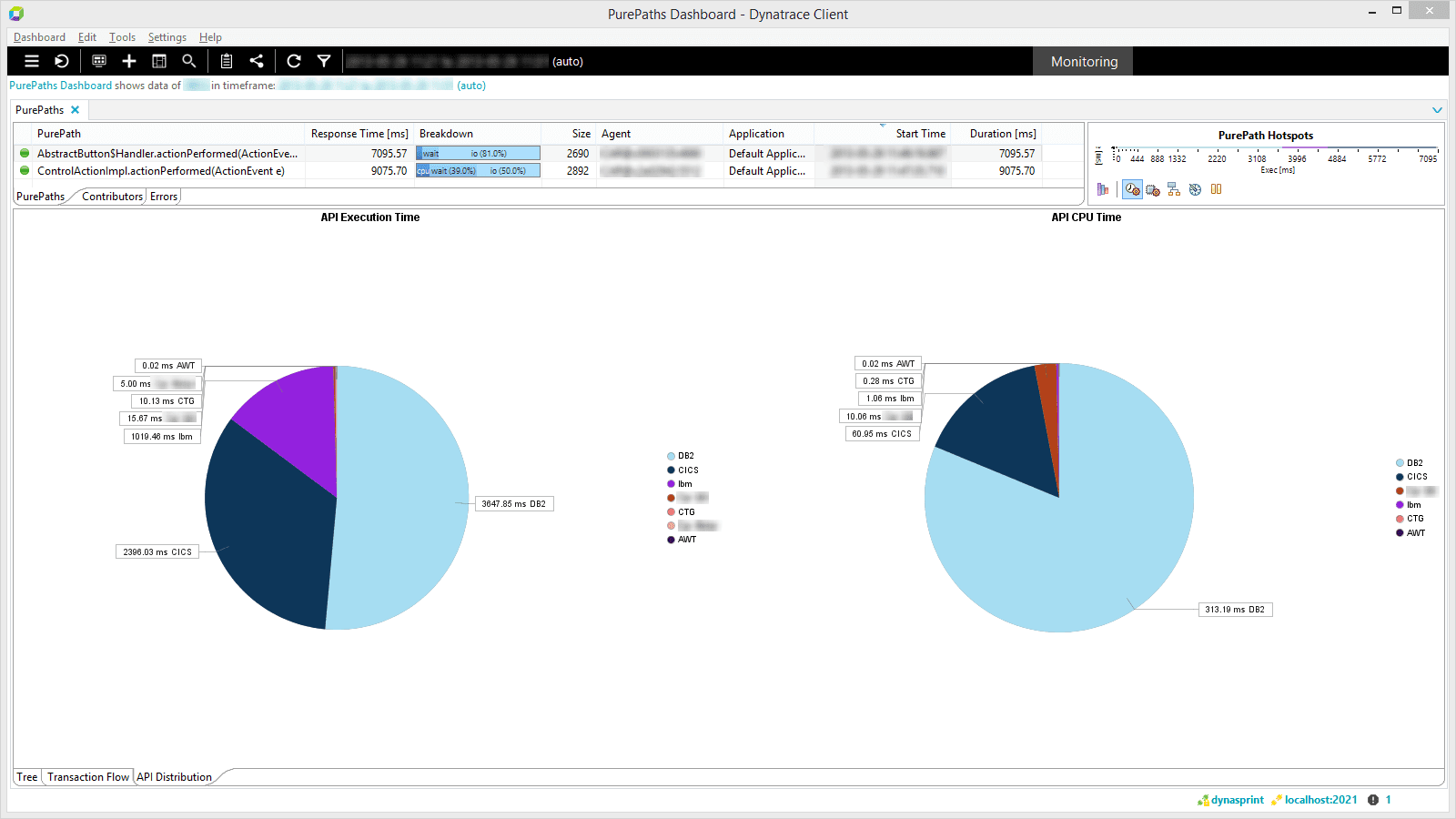The width and height of the screenshot is (1456, 819).
Task: Collapse the PurePaths panel using the chevron
Action: coord(1438,109)
